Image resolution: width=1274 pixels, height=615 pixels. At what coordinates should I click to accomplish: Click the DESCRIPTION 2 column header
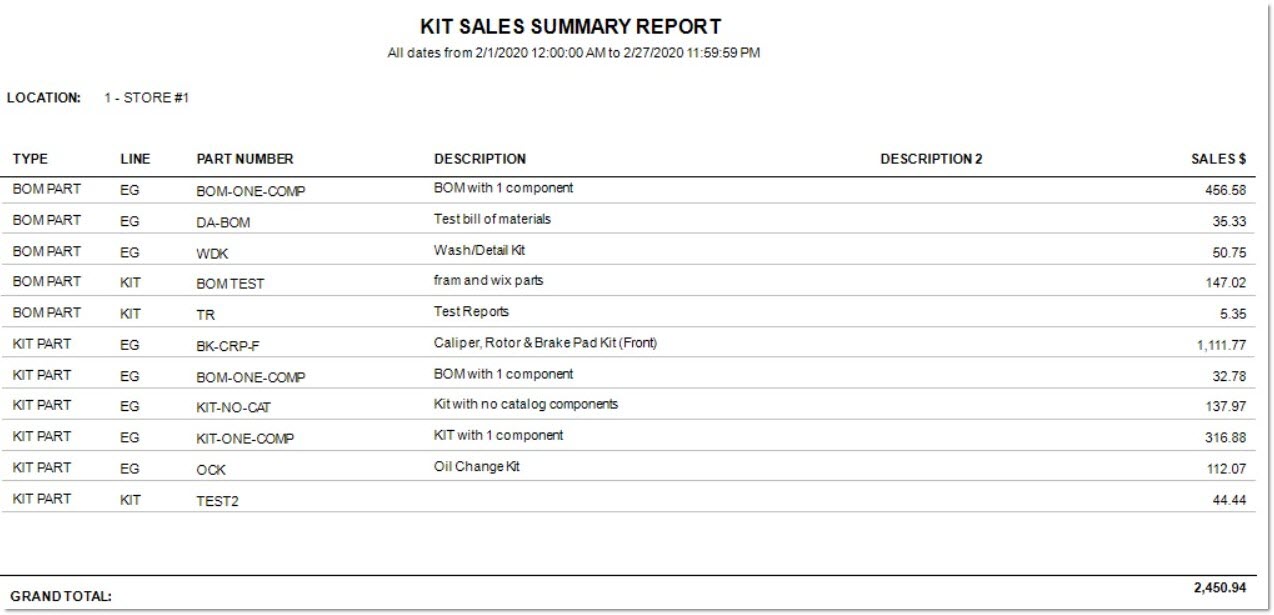pyautogui.click(x=931, y=159)
